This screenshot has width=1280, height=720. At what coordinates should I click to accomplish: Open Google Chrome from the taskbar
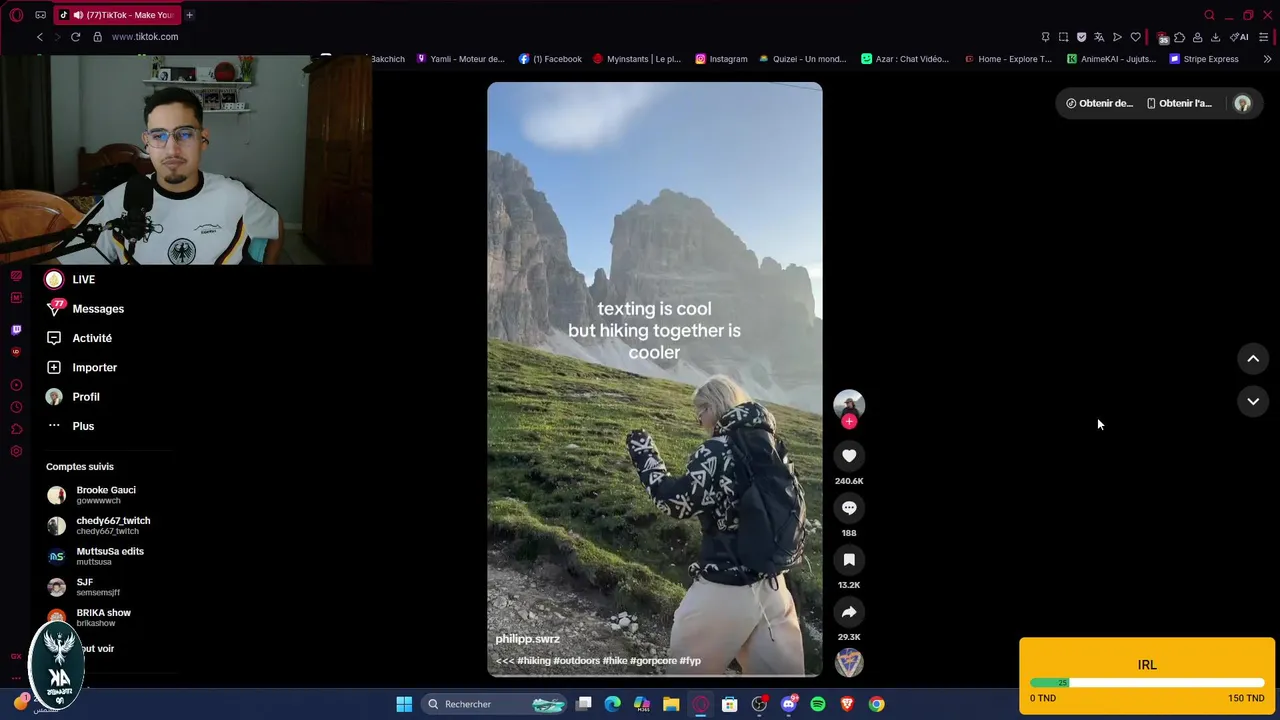pyautogui.click(x=876, y=704)
